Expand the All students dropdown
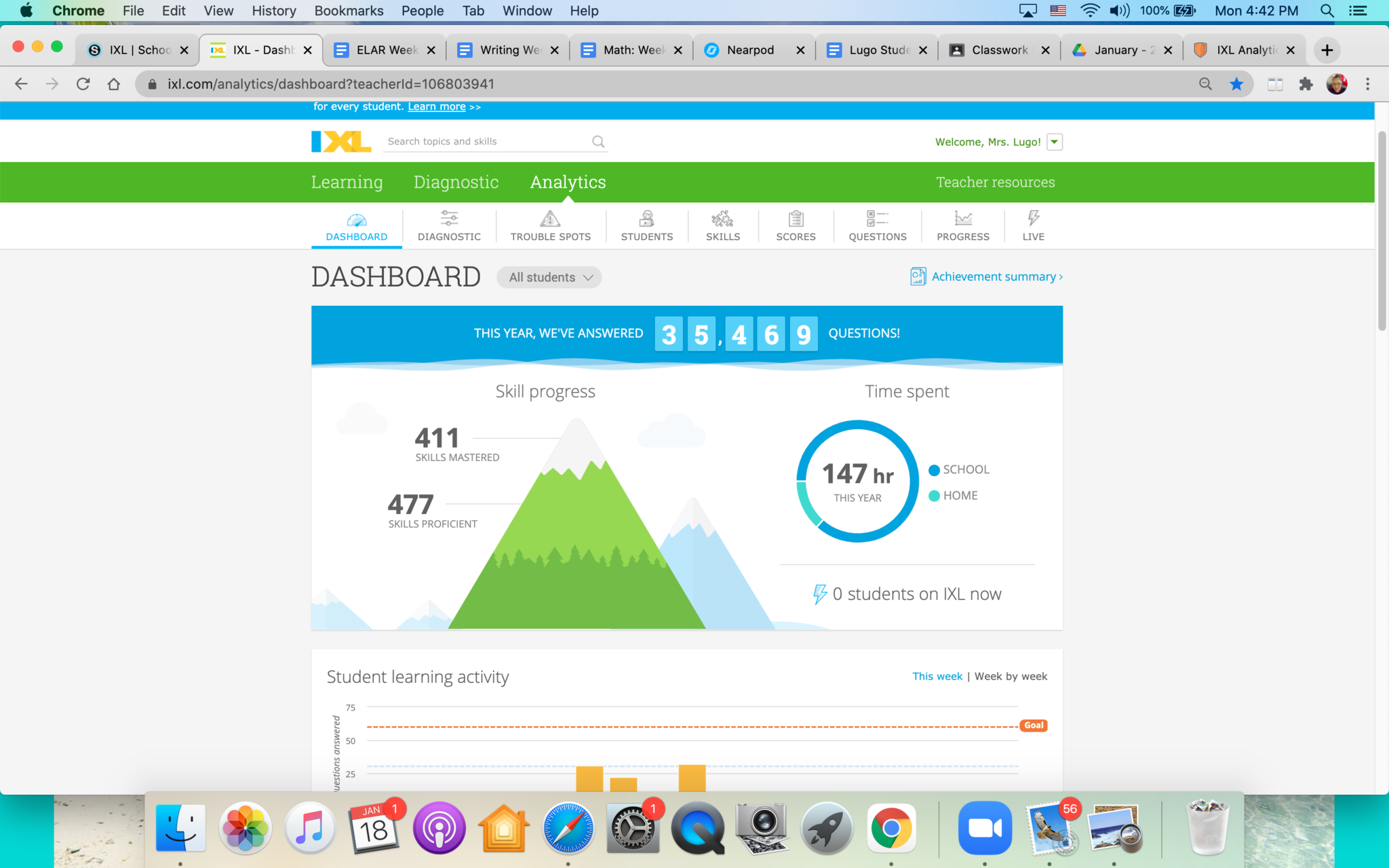The height and width of the screenshot is (868, 1389). coord(549,277)
